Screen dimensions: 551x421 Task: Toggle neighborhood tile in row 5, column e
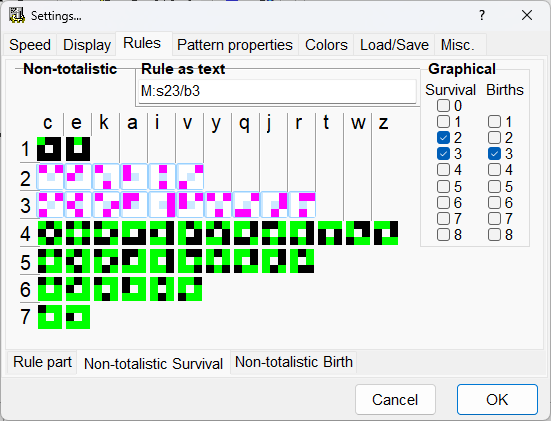click(x=78, y=261)
